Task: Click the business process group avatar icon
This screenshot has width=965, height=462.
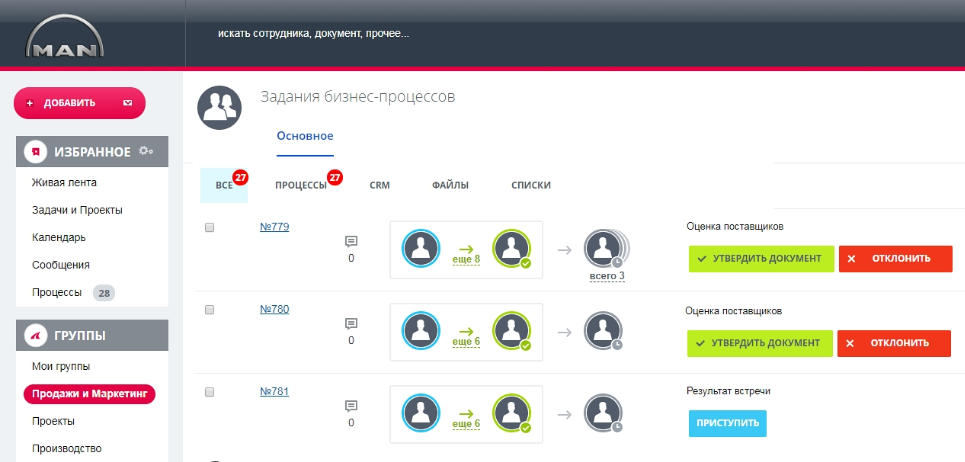Action: (x=218, y=107)
